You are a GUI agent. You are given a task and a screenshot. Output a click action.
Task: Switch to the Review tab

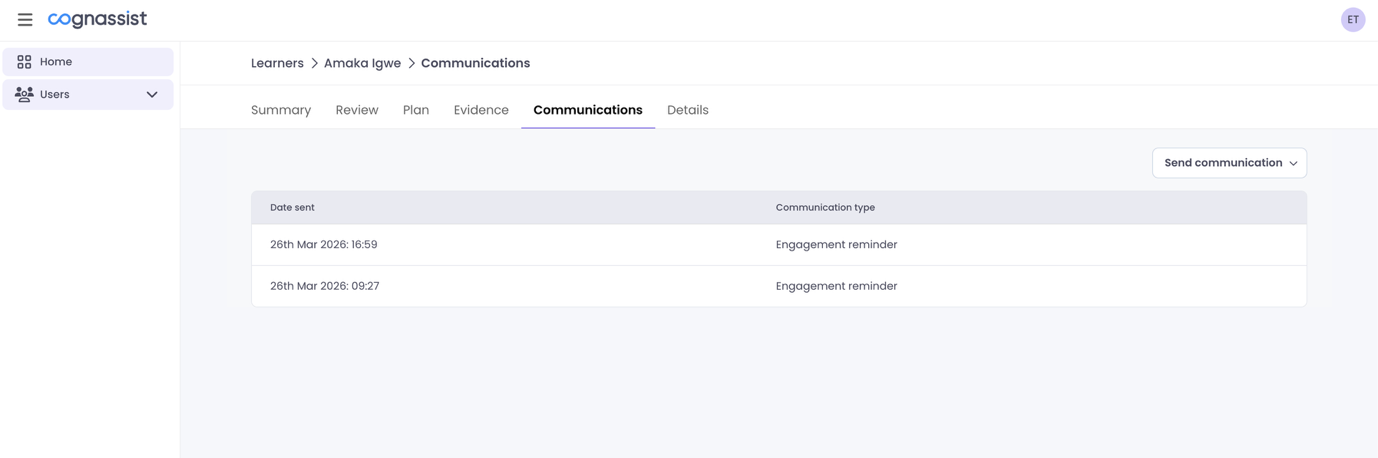pos(357,110)
